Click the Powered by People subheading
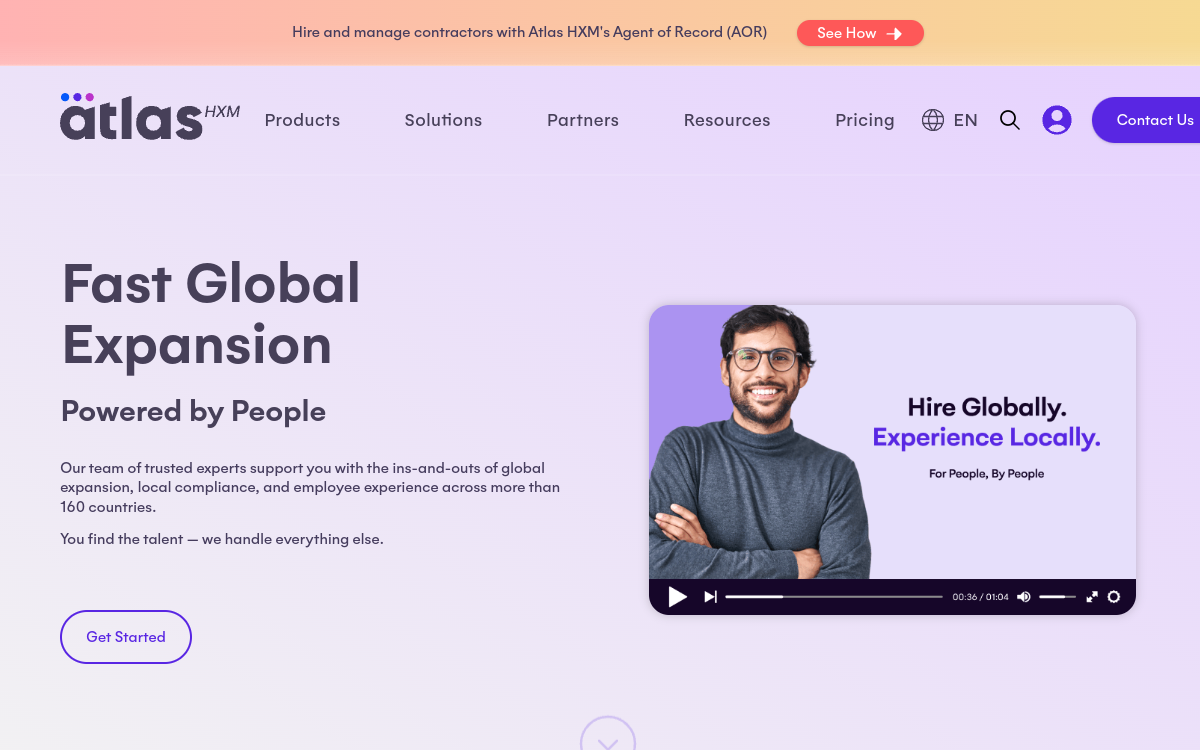This screenshot has height=750, width=1200. [x=194, y=411]
